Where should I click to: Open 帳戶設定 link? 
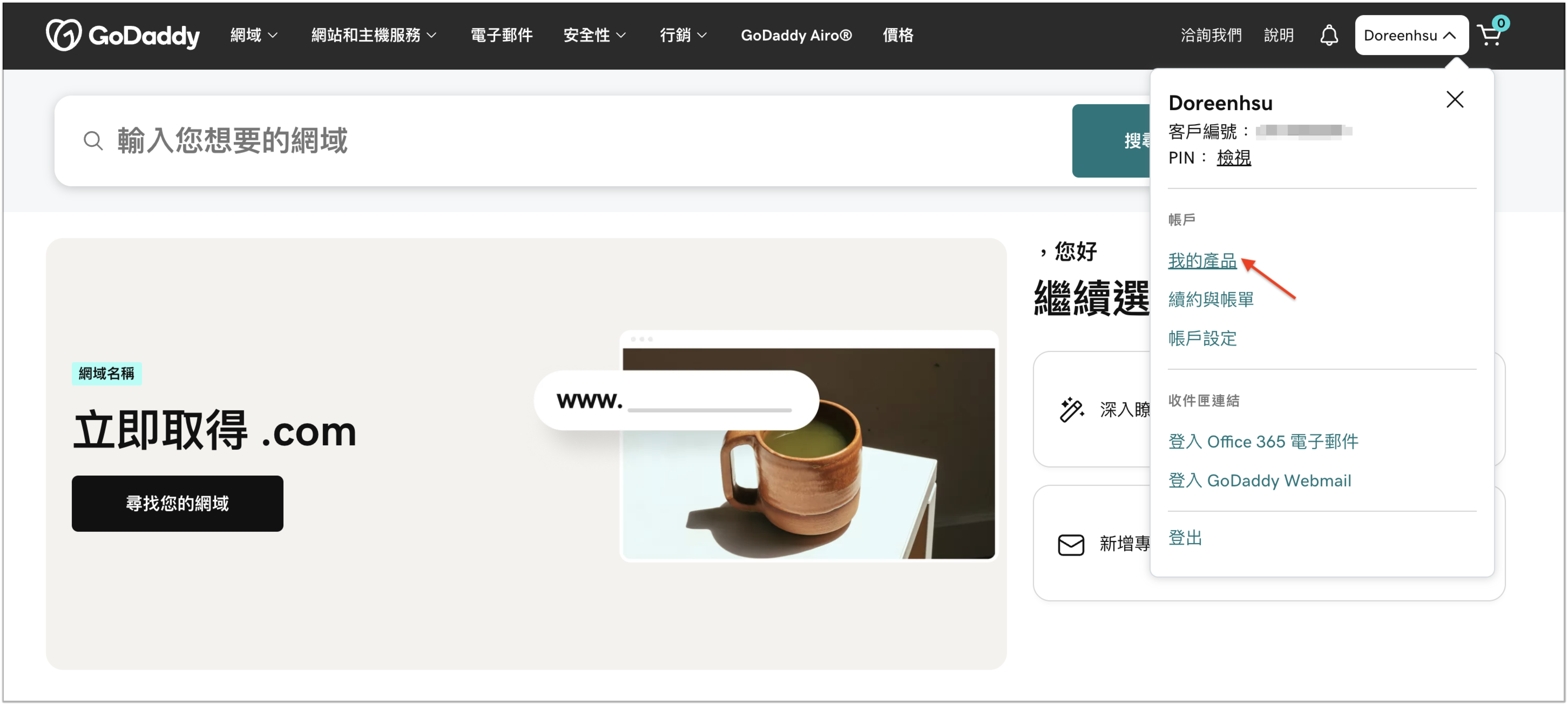coord(1202,338)
